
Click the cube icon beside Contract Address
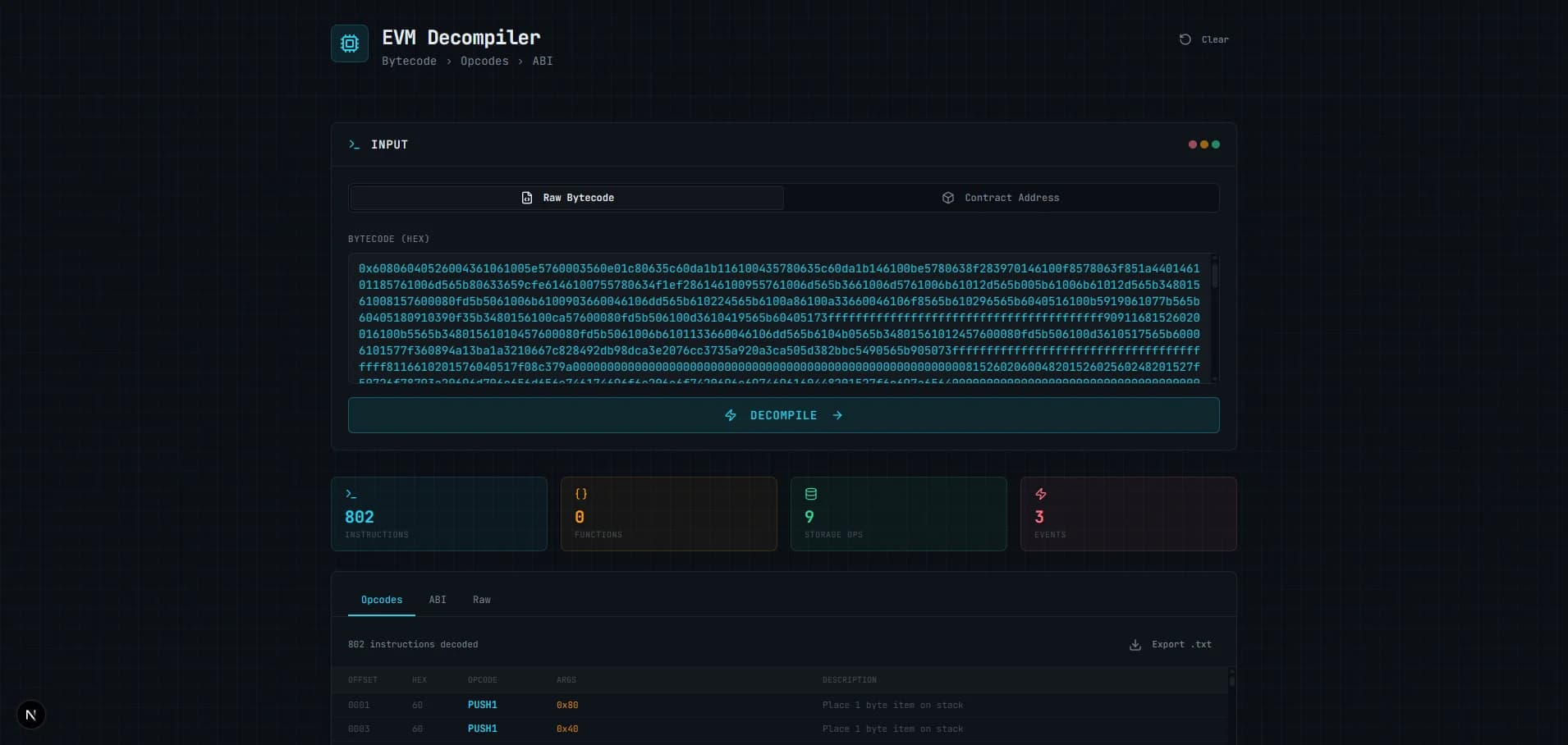click(x=947, y=198)
